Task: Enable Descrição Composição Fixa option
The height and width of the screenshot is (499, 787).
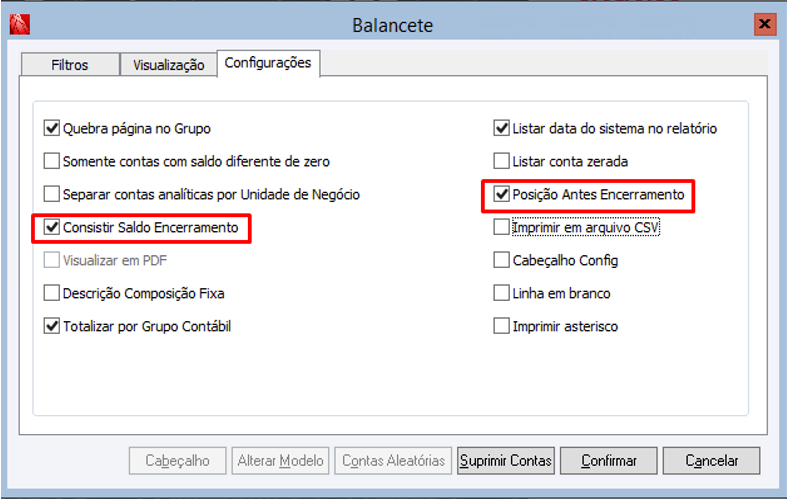Action: pos(52,294)
